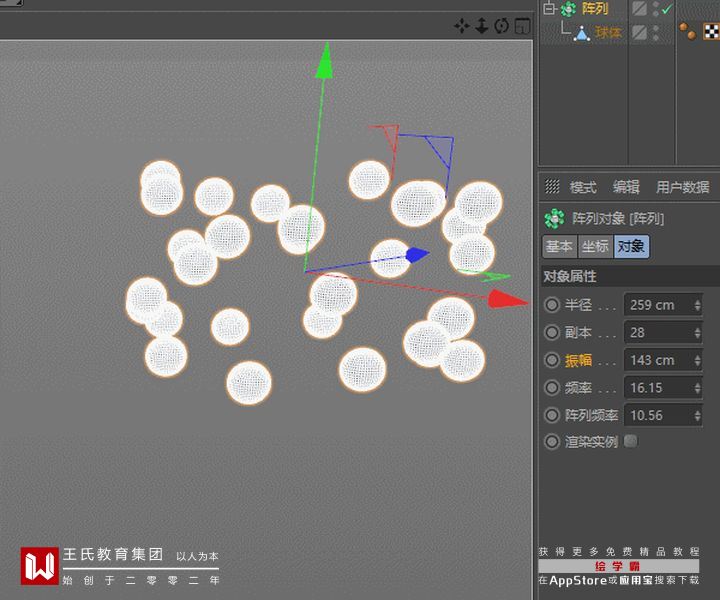720x600 pixels.
Task: Collapse the 阵列 tree expander
Action: (549, 9)
